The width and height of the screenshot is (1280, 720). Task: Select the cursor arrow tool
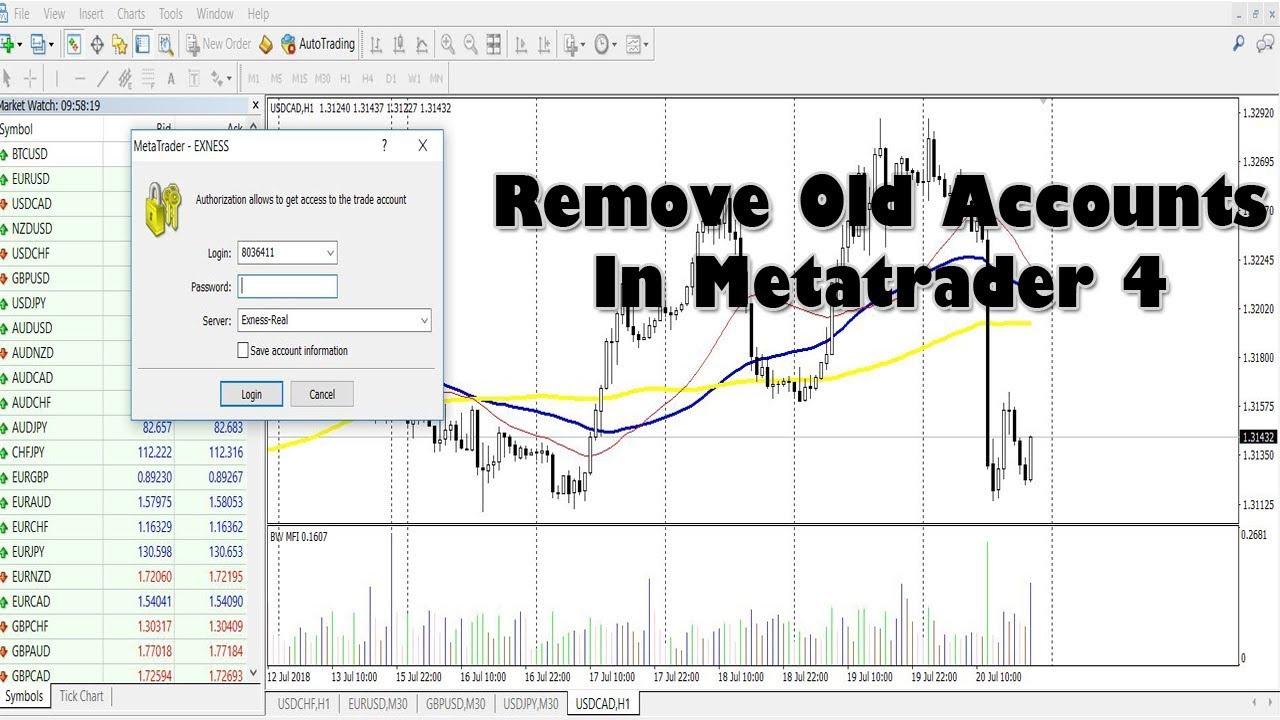point(8,78)
